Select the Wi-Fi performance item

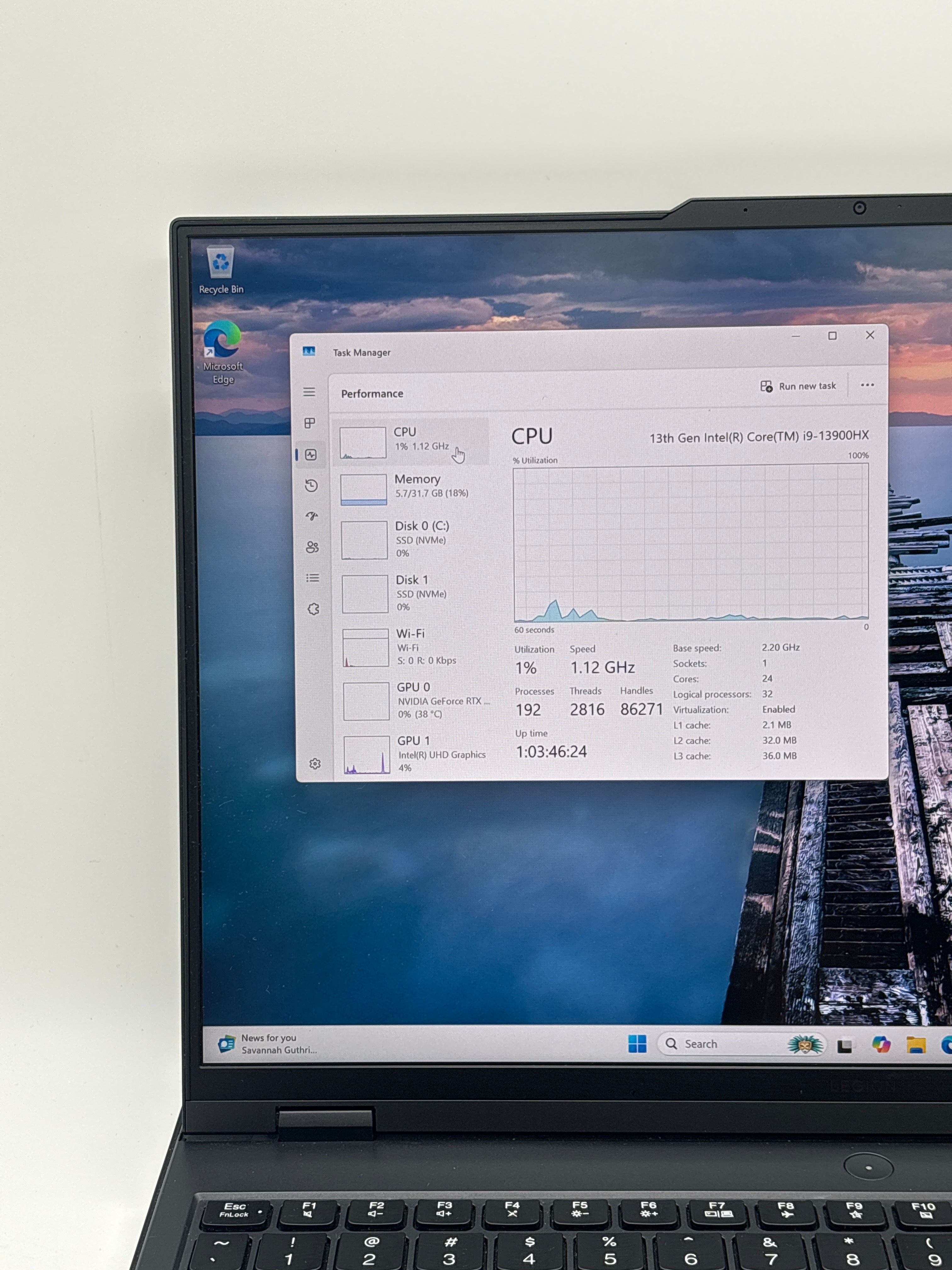click(x=414, y=647)
